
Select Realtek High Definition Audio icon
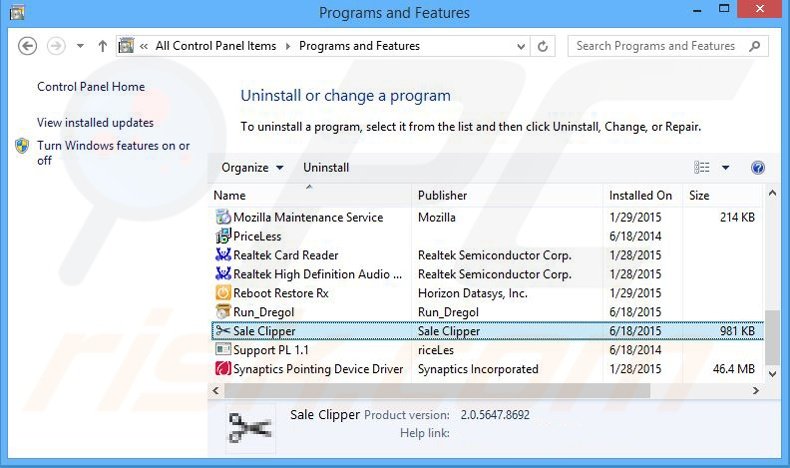[x=223, y=274]
